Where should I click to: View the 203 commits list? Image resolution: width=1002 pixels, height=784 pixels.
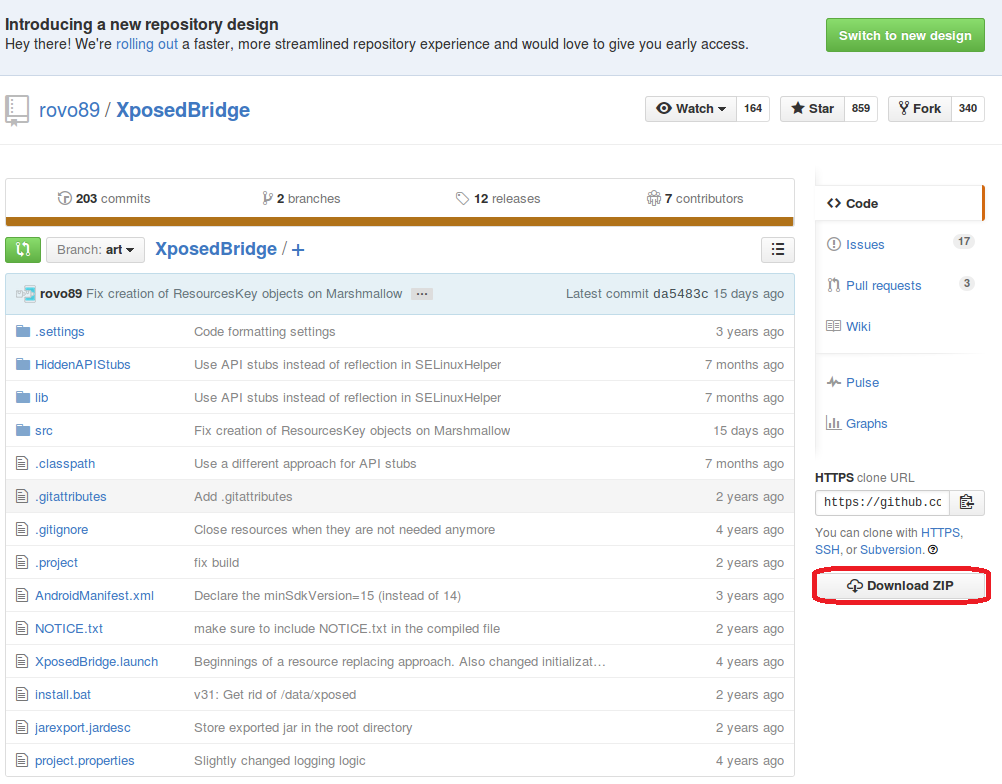(104, 199)
